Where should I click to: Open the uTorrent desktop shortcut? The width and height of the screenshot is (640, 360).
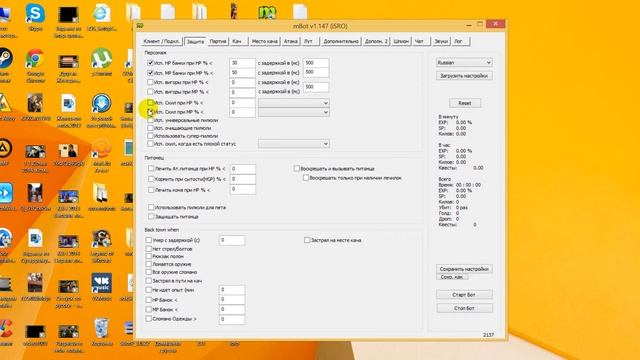pos(102,58)
